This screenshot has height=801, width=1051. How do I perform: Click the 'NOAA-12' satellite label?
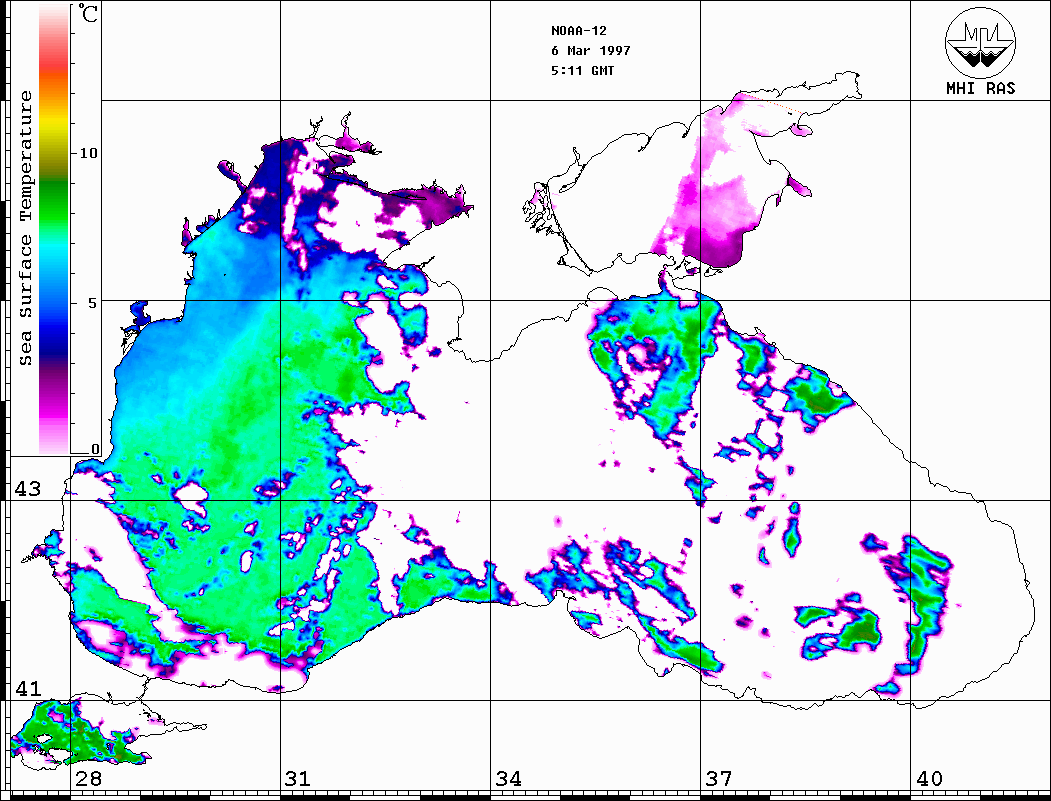(578, 31)
